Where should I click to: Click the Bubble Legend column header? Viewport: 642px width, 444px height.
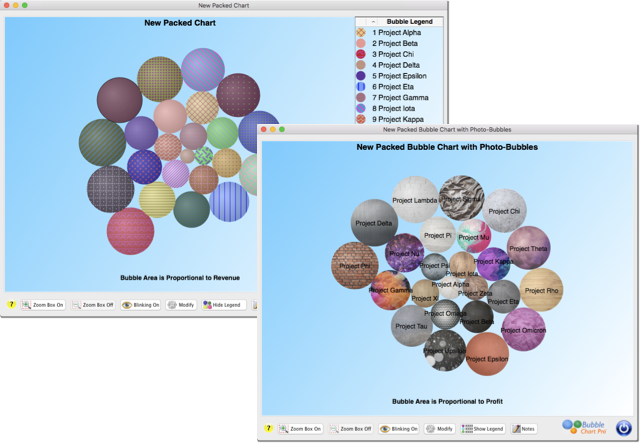pos(408,21)
